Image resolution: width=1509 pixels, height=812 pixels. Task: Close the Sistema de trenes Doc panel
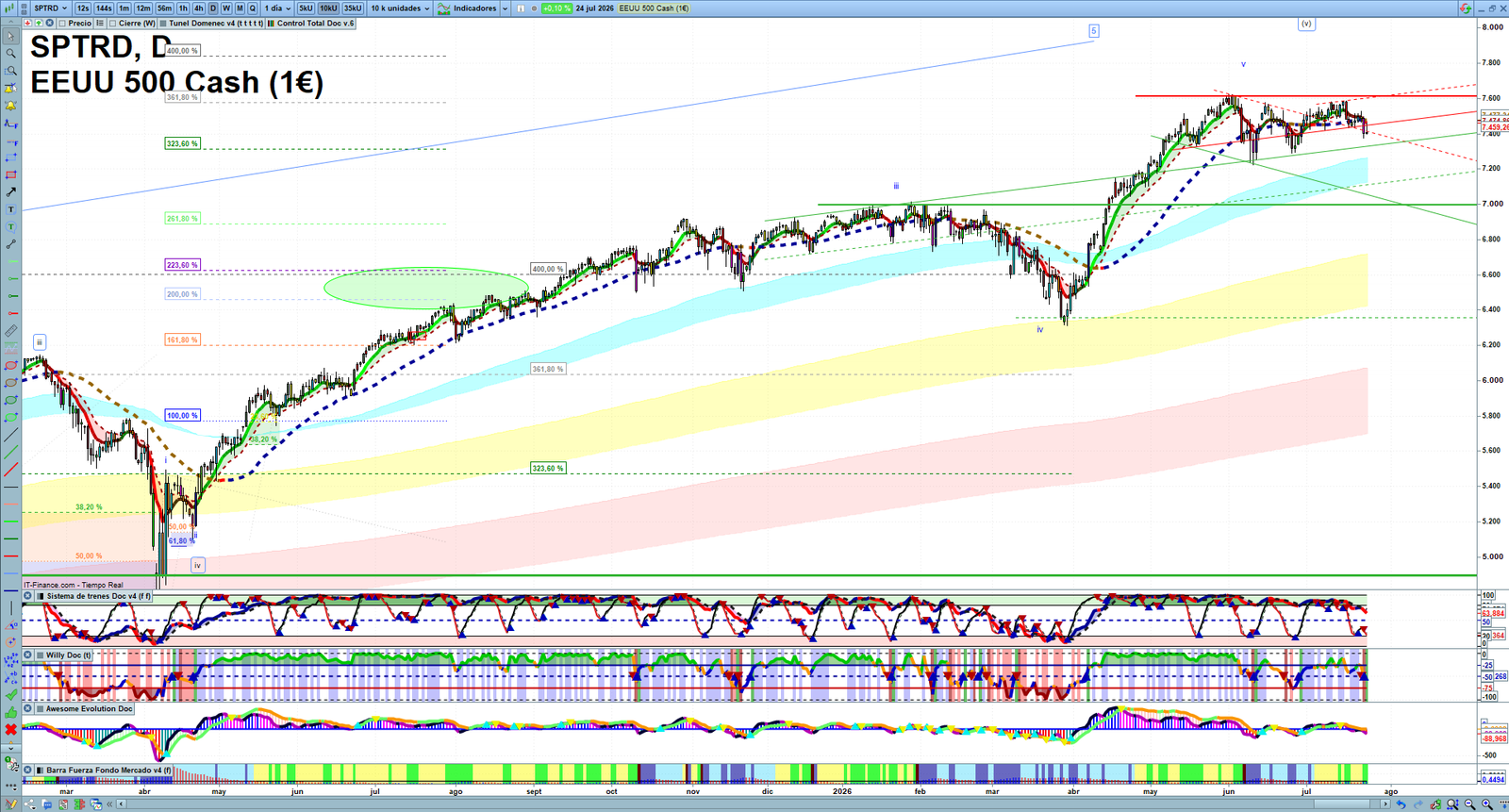coord(27,596)
